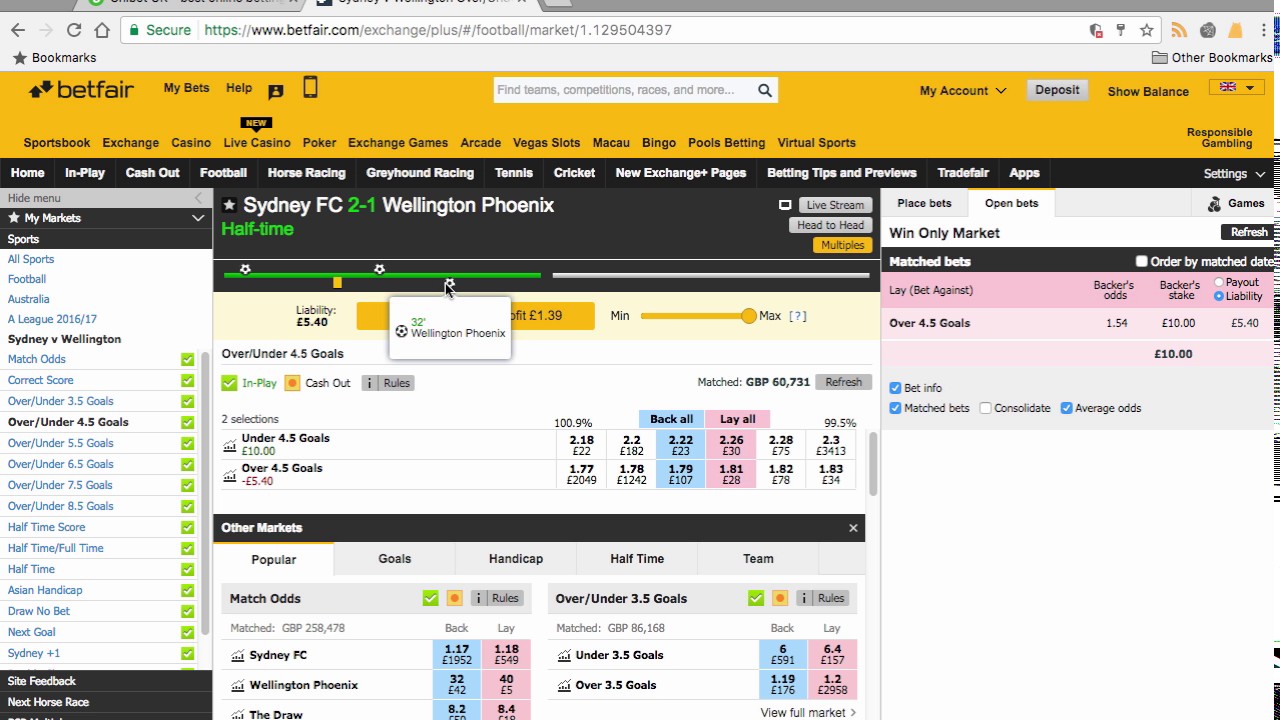1280x720 pixels.
Task: Click the yellow card marker on timeline
Action: click(x=337, y=282)
